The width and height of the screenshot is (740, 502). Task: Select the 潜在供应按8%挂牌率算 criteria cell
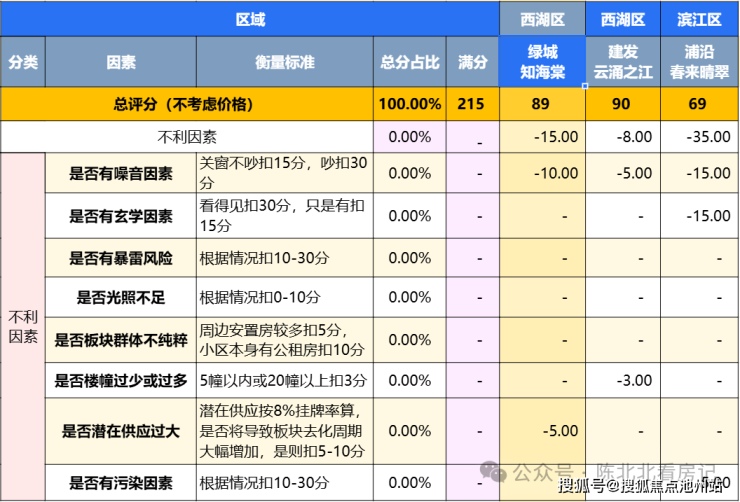pos(285,431)
